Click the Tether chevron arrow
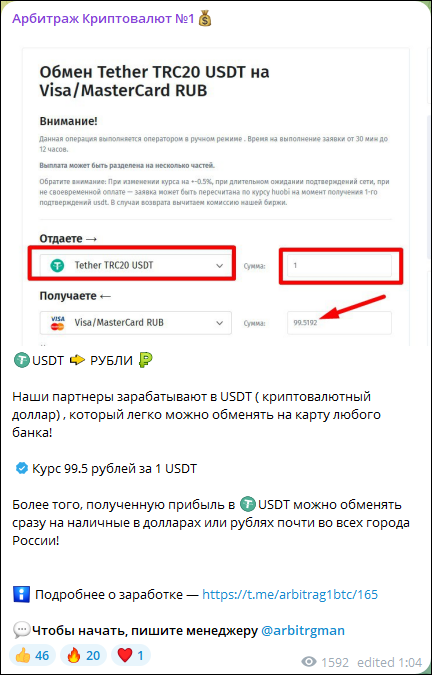This screenshot has width=432, height=675. tap(219, 266)
